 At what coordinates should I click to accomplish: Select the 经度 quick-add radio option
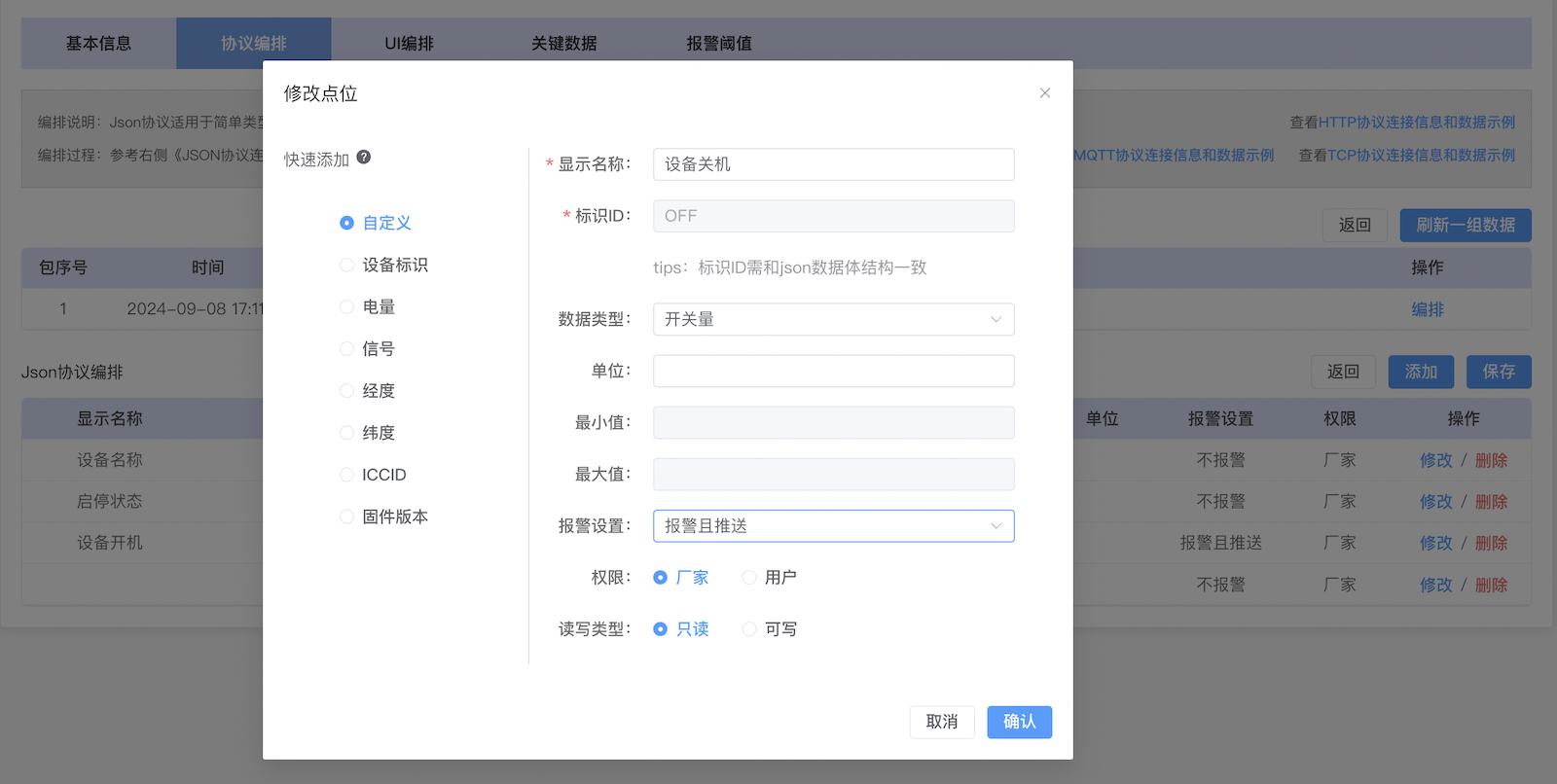(x=346, y=390)
